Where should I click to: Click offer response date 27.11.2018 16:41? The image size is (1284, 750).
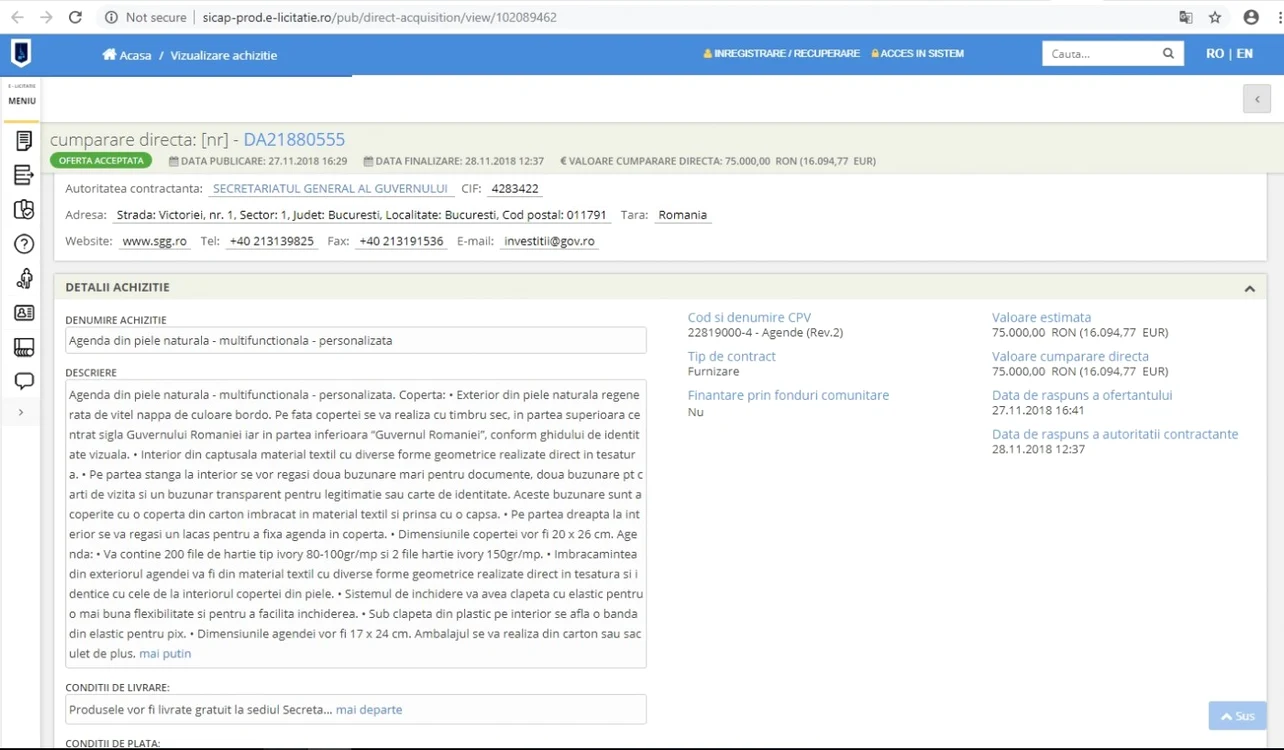coord(1037,411)
